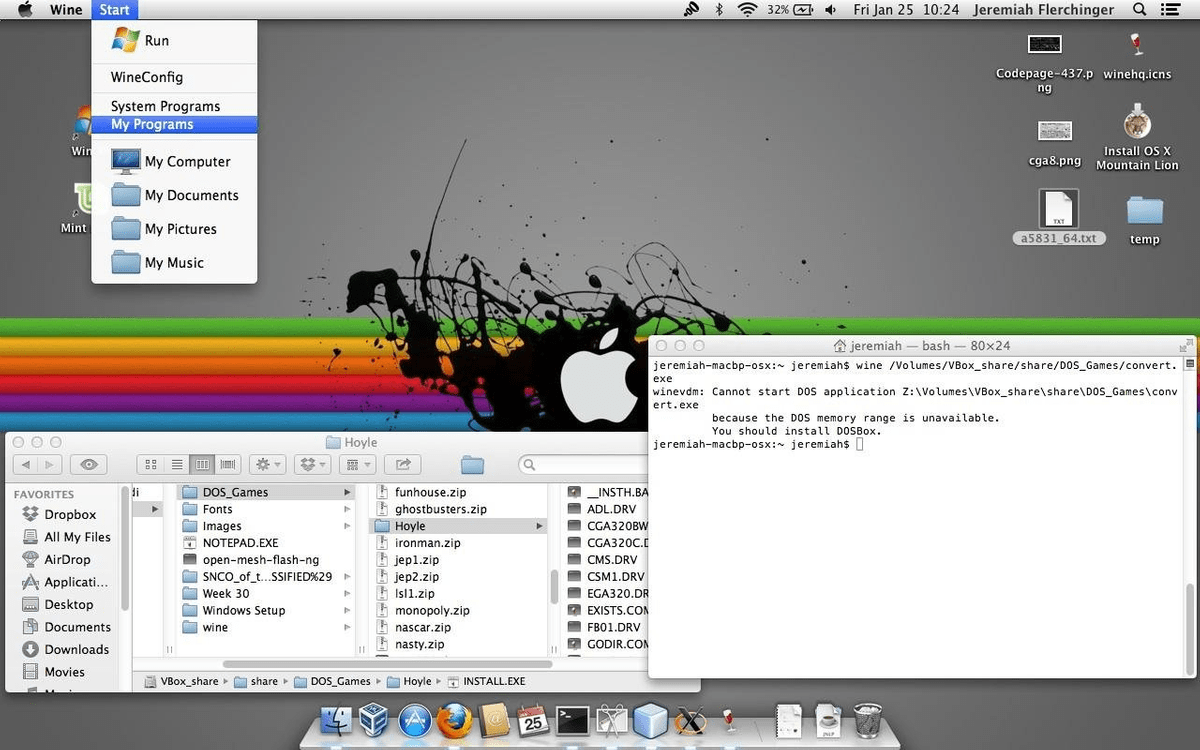Open the action gear menu in Finder

[263, 464]
